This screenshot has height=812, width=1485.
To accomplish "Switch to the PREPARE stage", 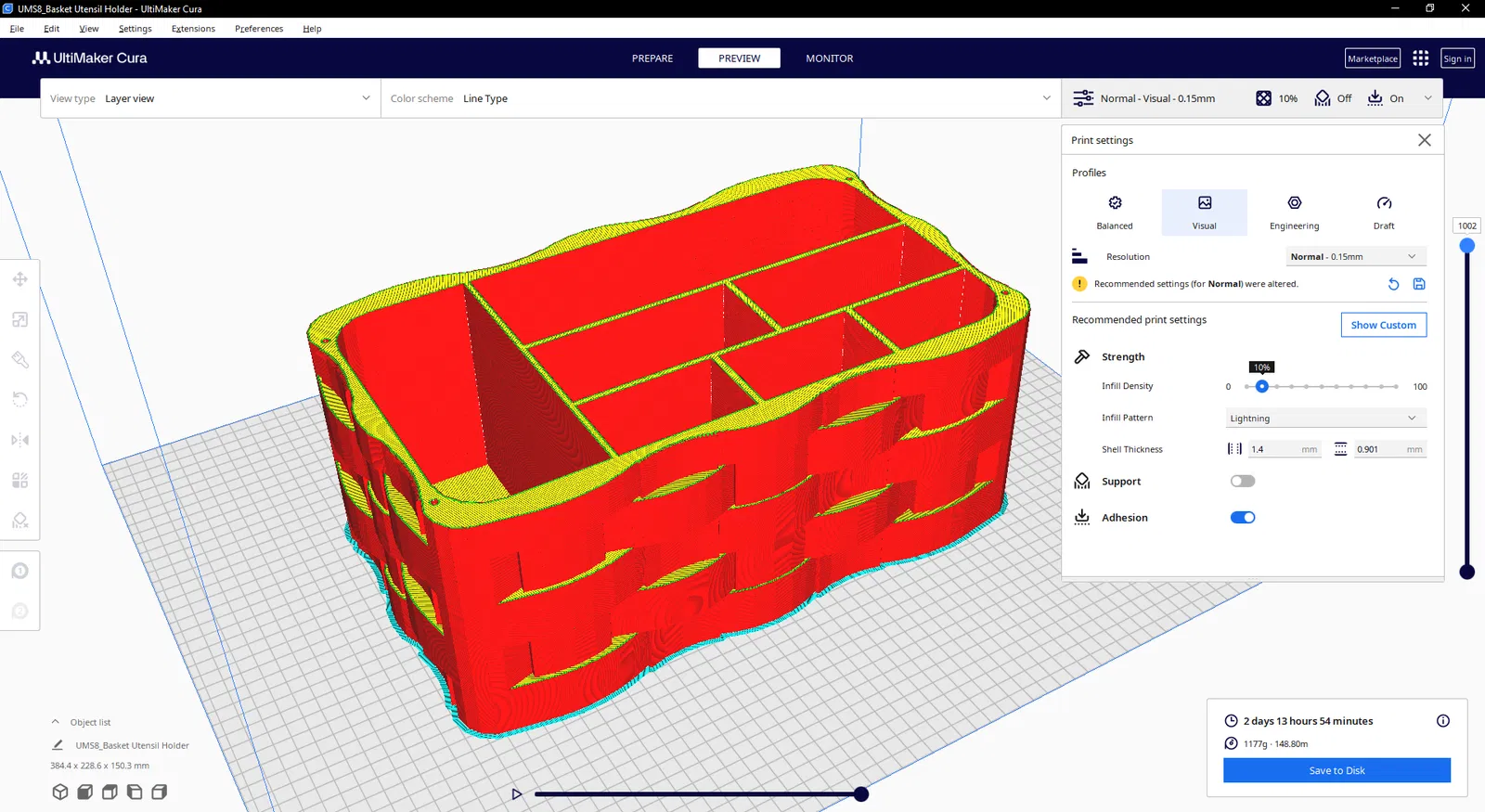I will tap(652, 58).
